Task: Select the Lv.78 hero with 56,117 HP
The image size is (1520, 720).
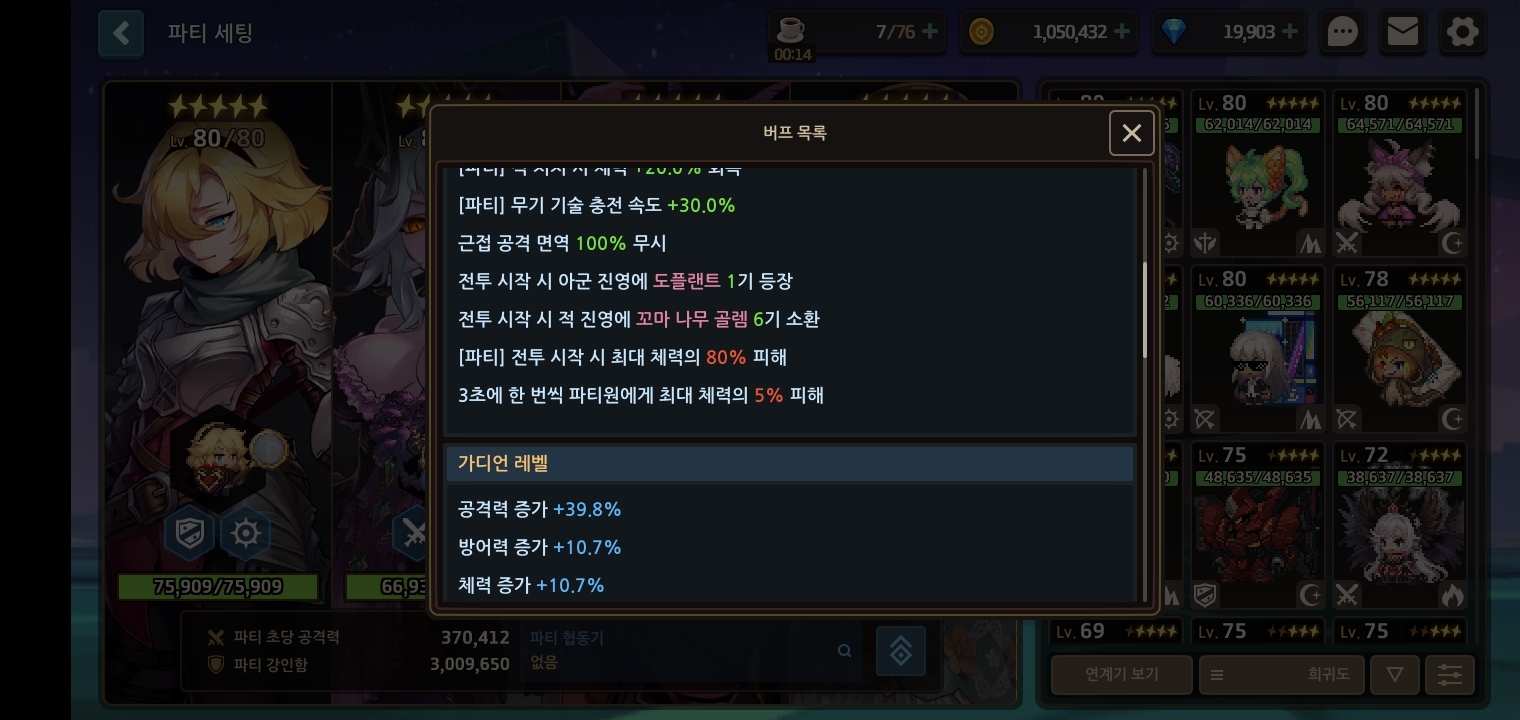Action: pos(1400,350)
